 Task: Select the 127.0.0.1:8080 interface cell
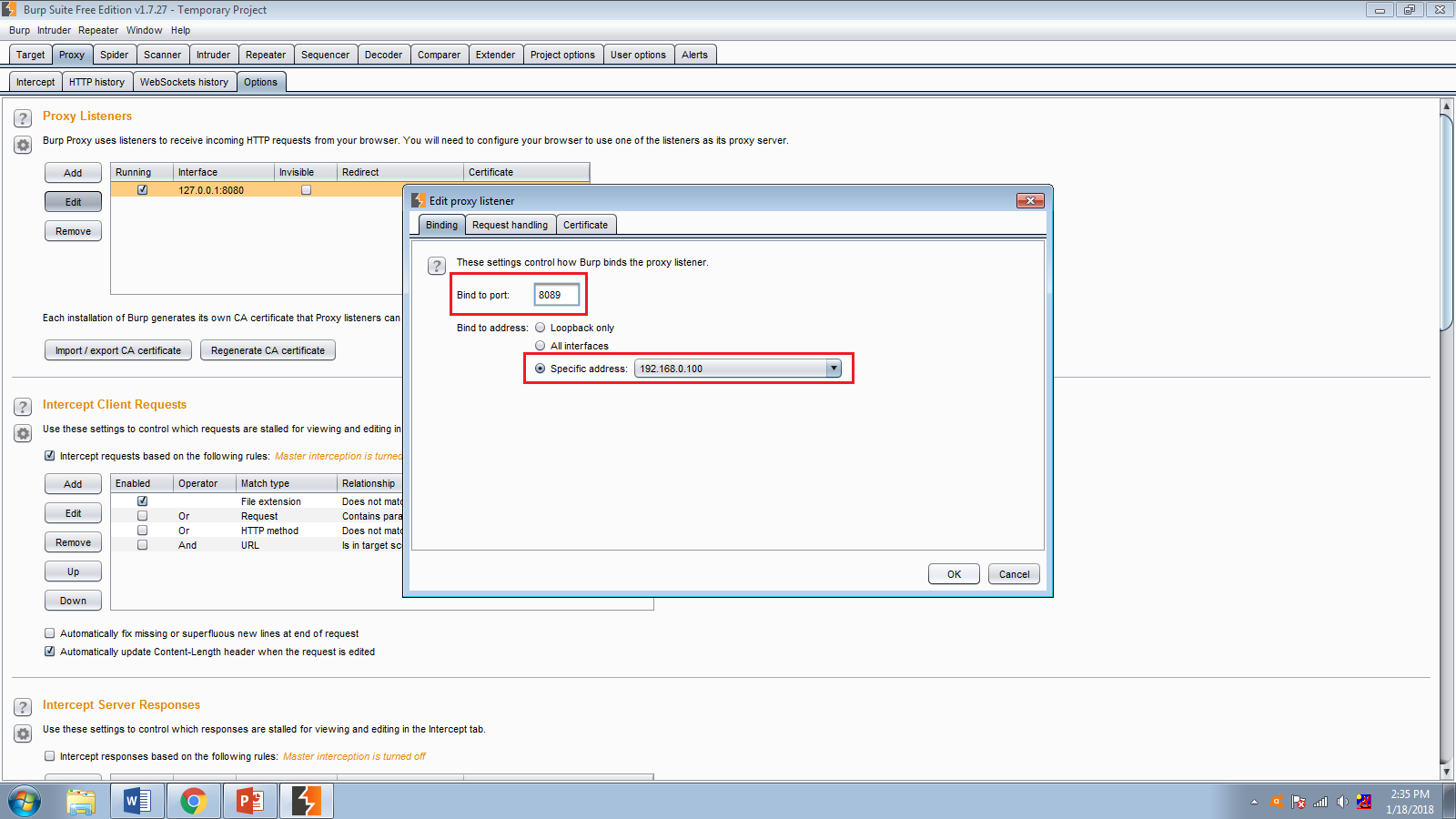[224, 190]
